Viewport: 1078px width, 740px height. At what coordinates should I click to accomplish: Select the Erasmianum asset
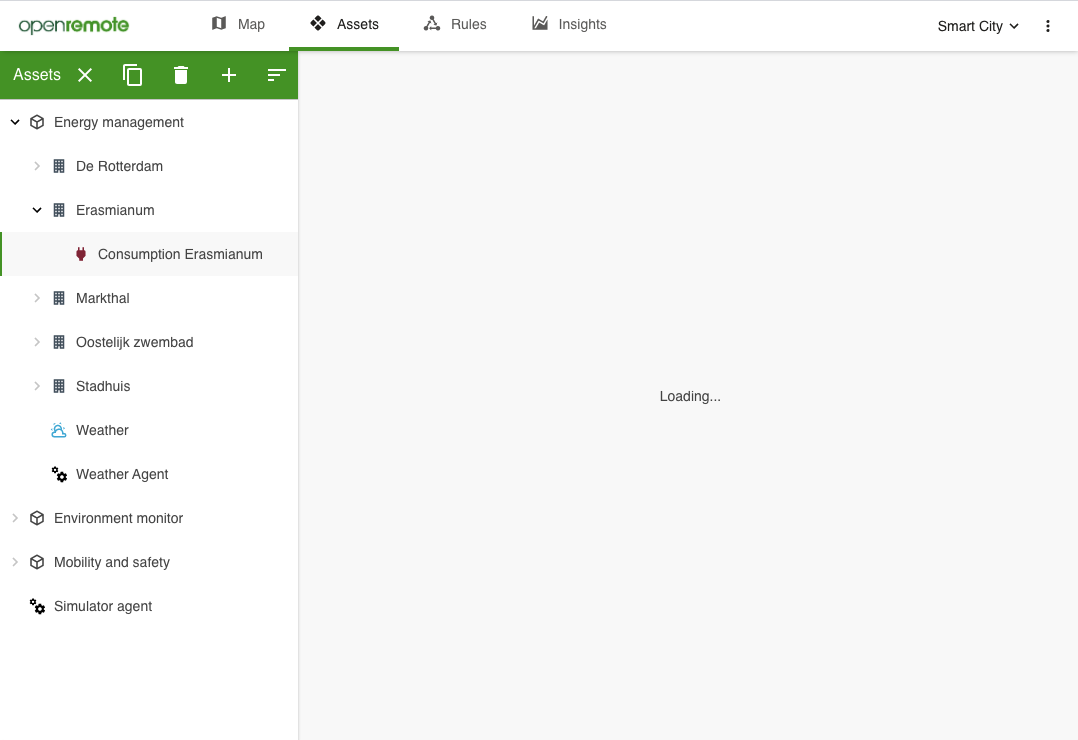[149, 210]
